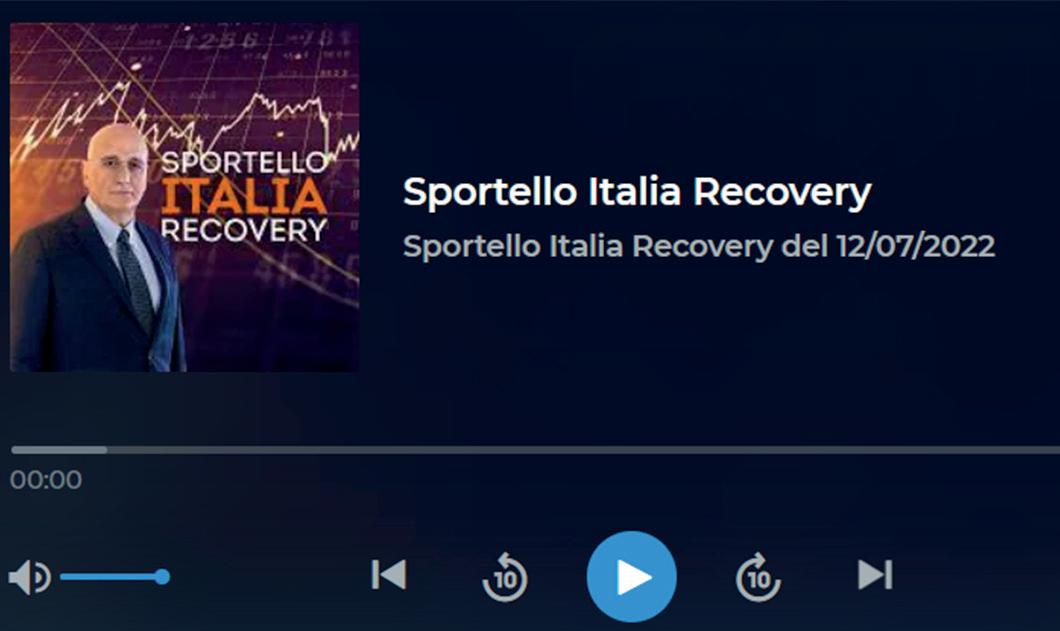Click the "Sportello Italia Recovery" show title

637,192
